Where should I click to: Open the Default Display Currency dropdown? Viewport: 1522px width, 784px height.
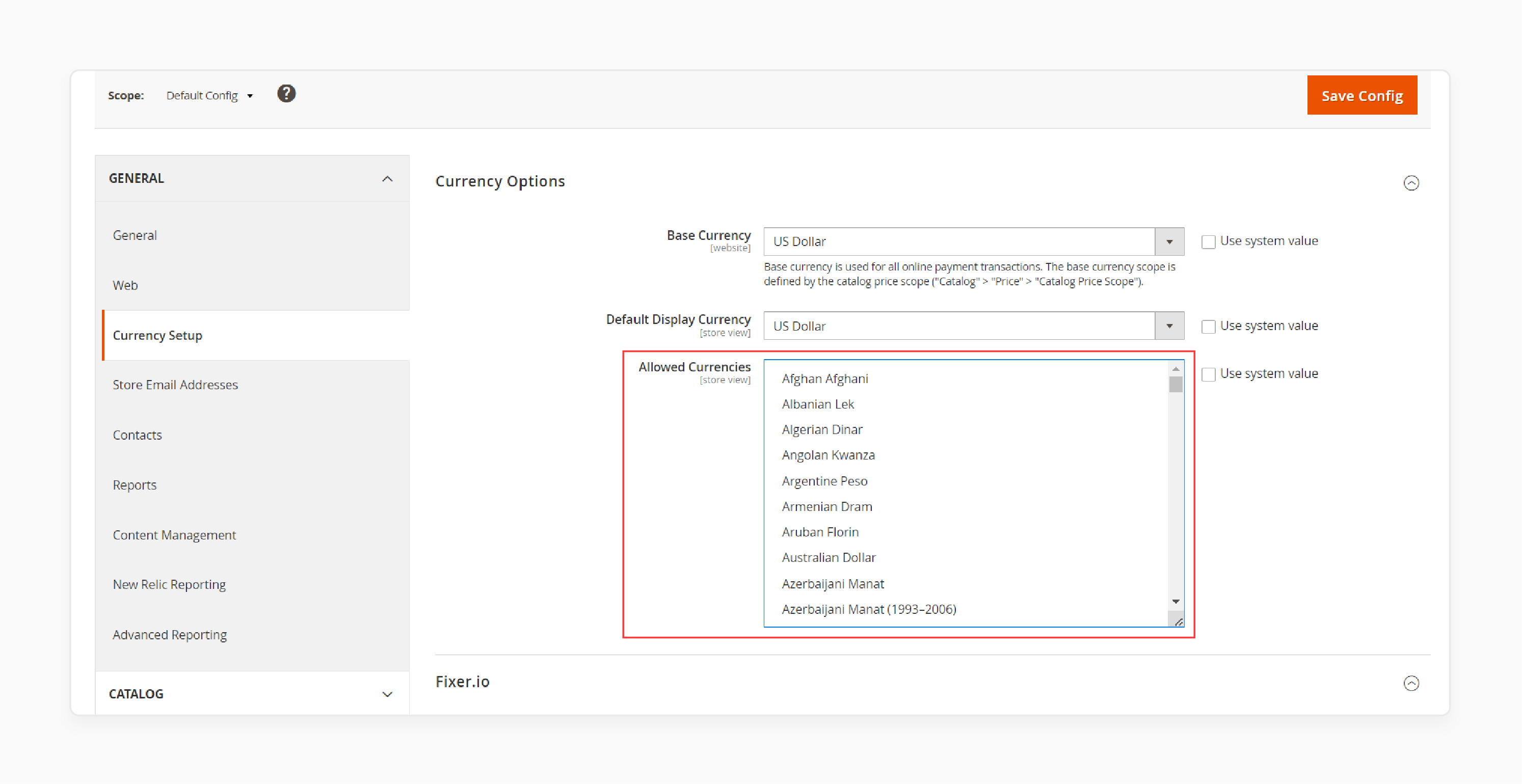click(x=974, y=326)
